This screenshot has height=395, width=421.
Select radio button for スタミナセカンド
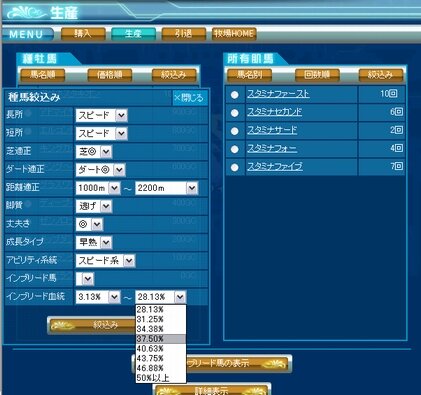coord(235,113)
